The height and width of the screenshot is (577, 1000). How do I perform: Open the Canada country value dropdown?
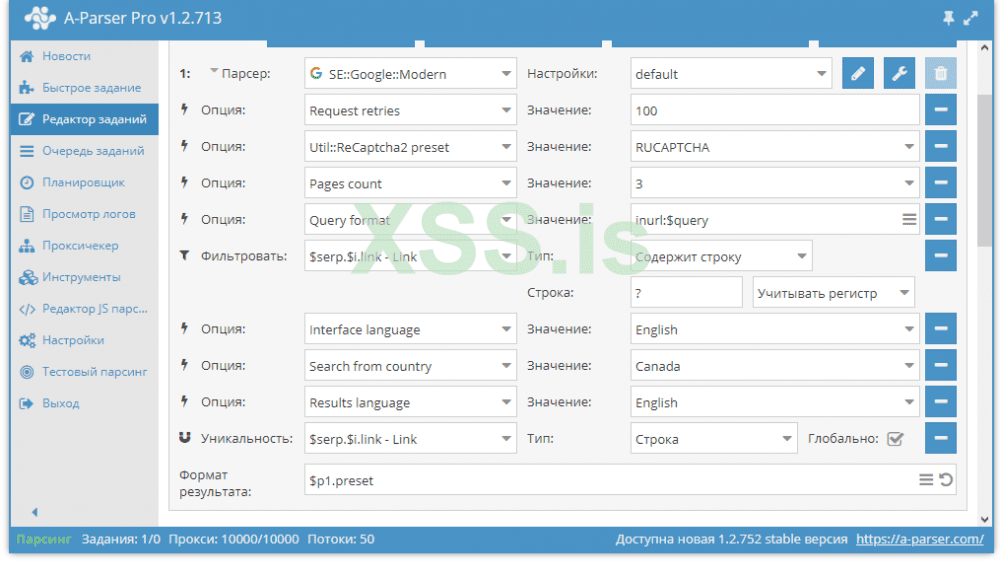coord(775,365)
